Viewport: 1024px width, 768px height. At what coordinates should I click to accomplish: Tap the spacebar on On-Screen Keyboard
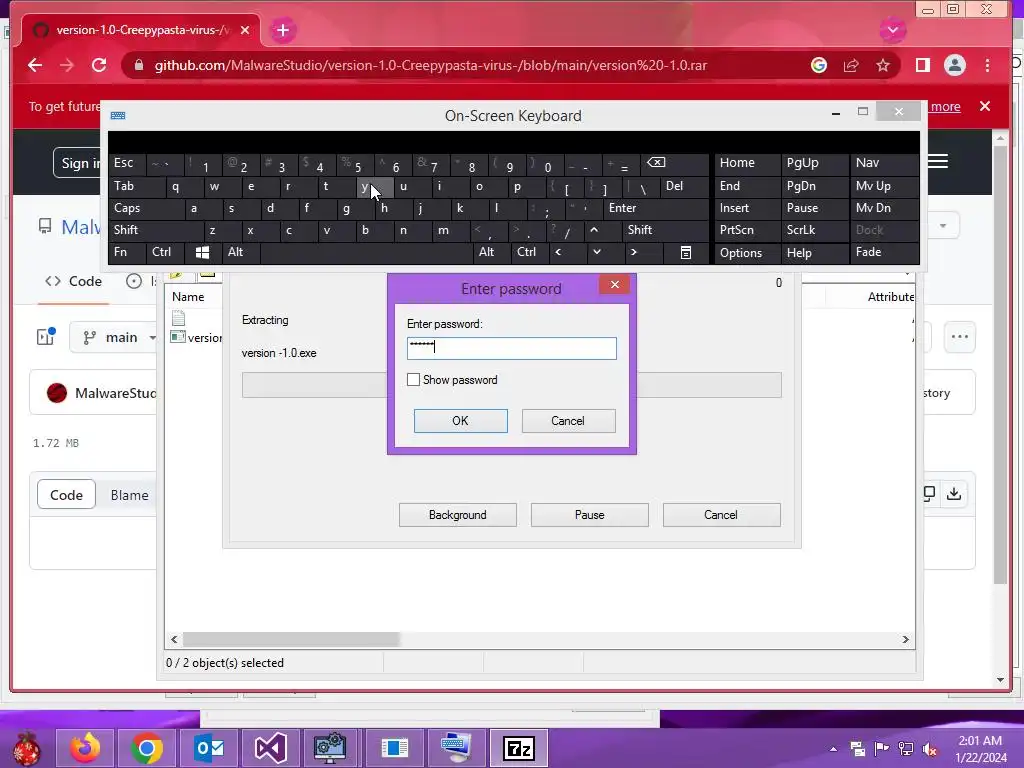pyautogui.click(x=367, y=252)
